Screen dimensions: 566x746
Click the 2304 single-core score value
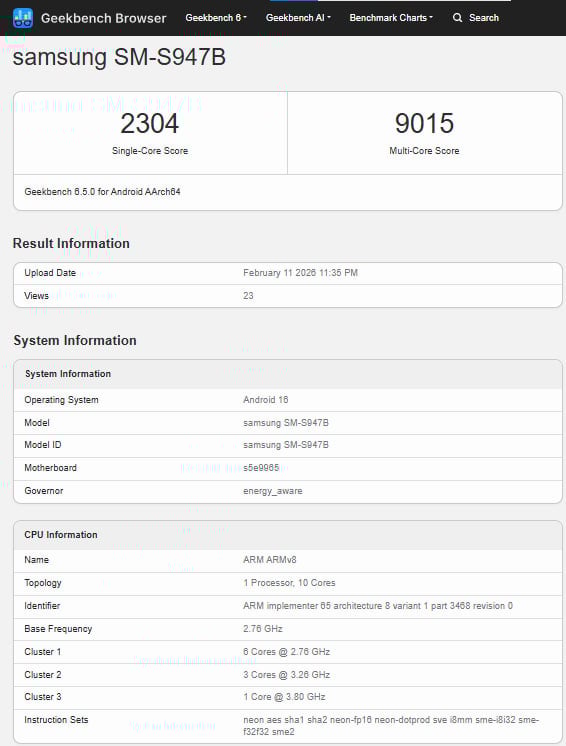coord(149,123)
